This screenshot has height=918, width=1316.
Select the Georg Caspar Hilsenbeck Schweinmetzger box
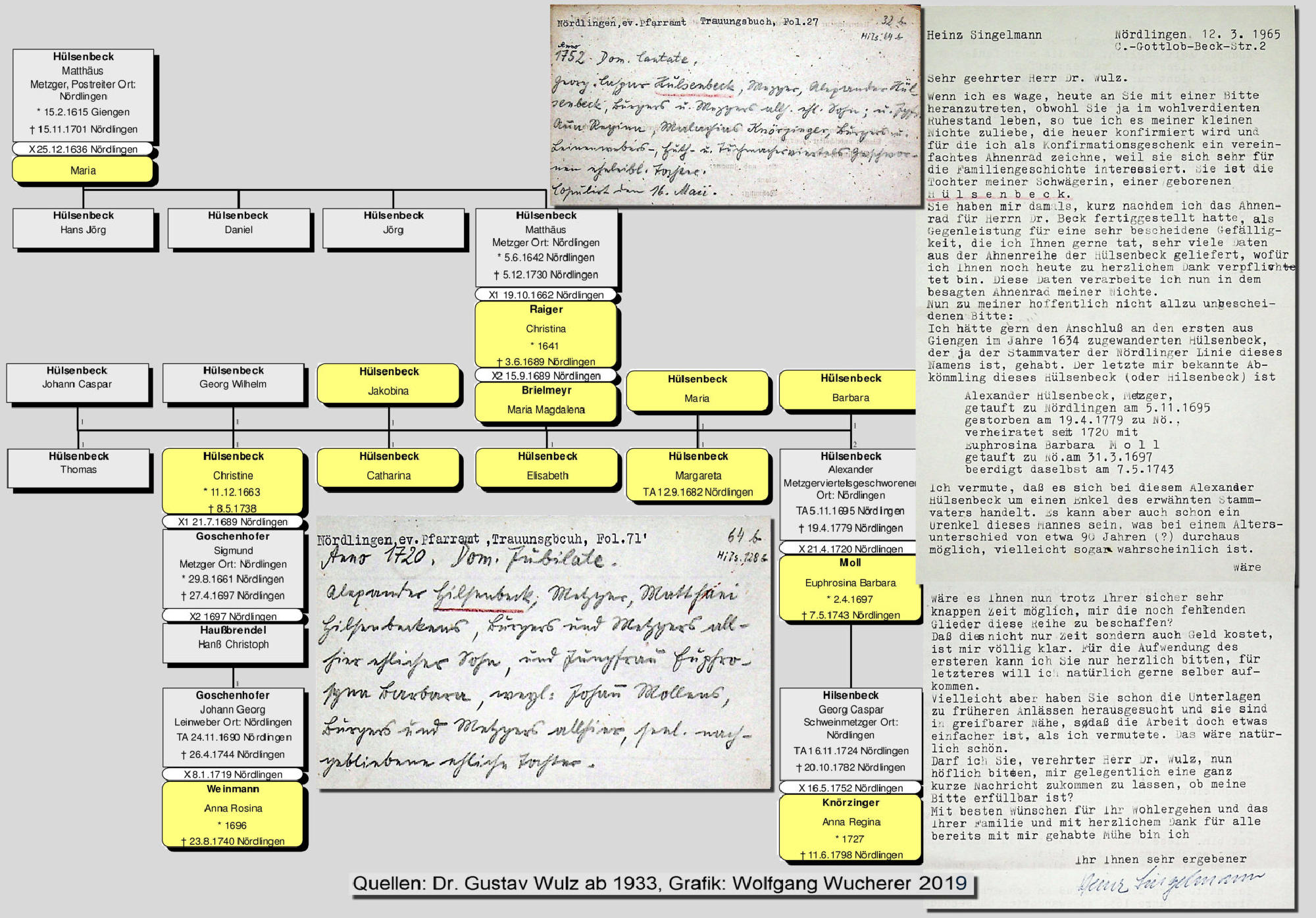click(850, 732)
